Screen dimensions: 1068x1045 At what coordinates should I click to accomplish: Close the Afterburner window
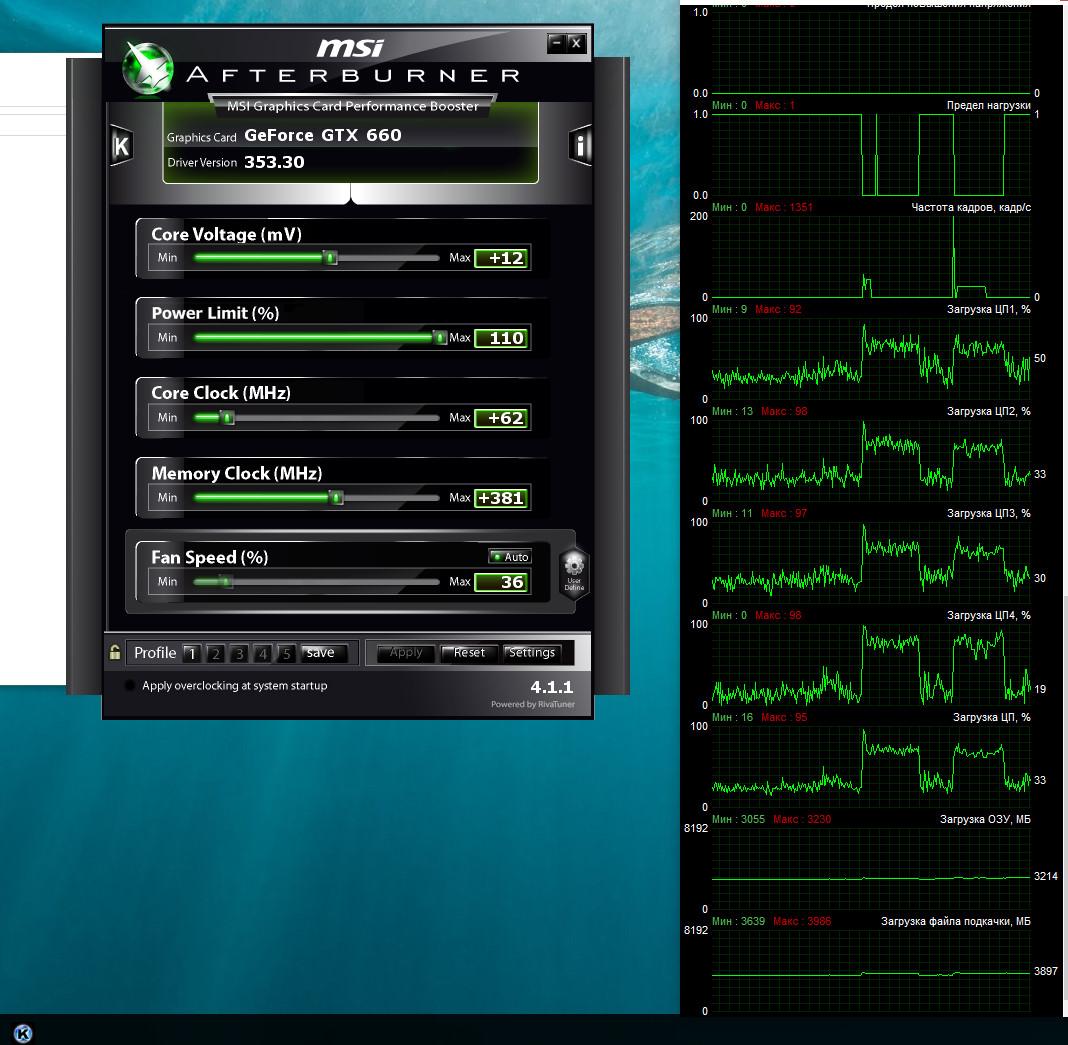click(576, 43)
